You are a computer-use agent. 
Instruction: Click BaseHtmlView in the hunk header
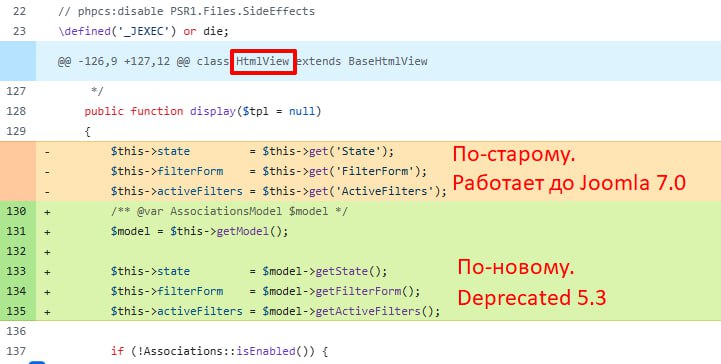[x=388, y=61]
